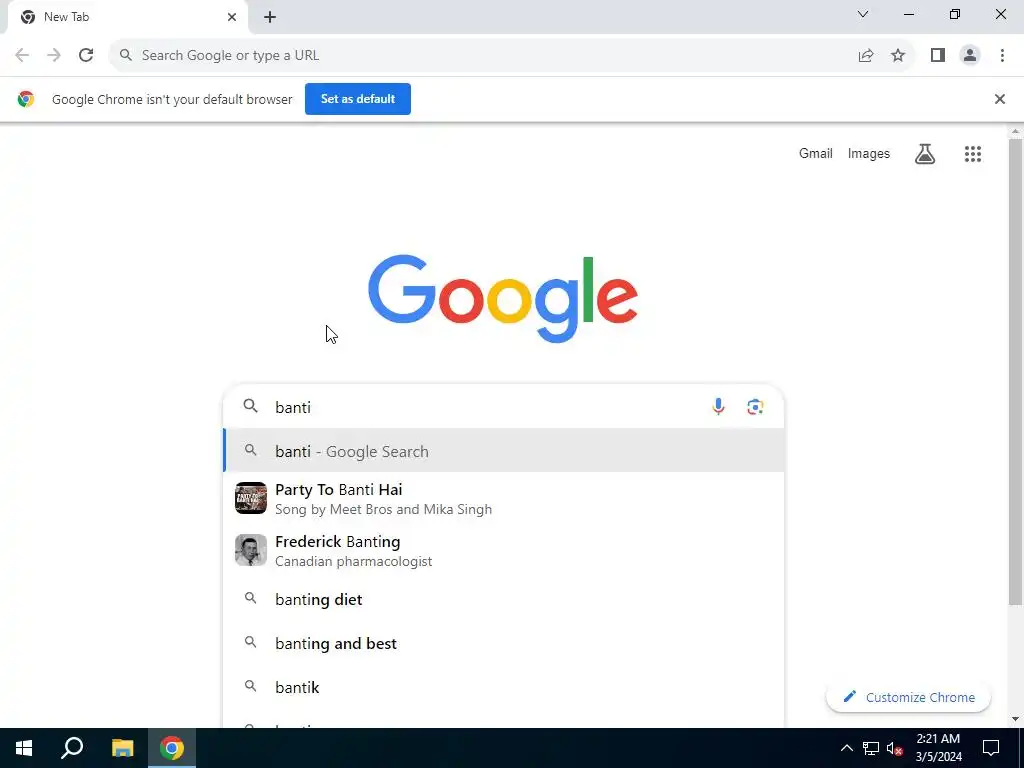Open Search Labs flask icon
This screenshot has width=1024, height=768.
point(925,153)
